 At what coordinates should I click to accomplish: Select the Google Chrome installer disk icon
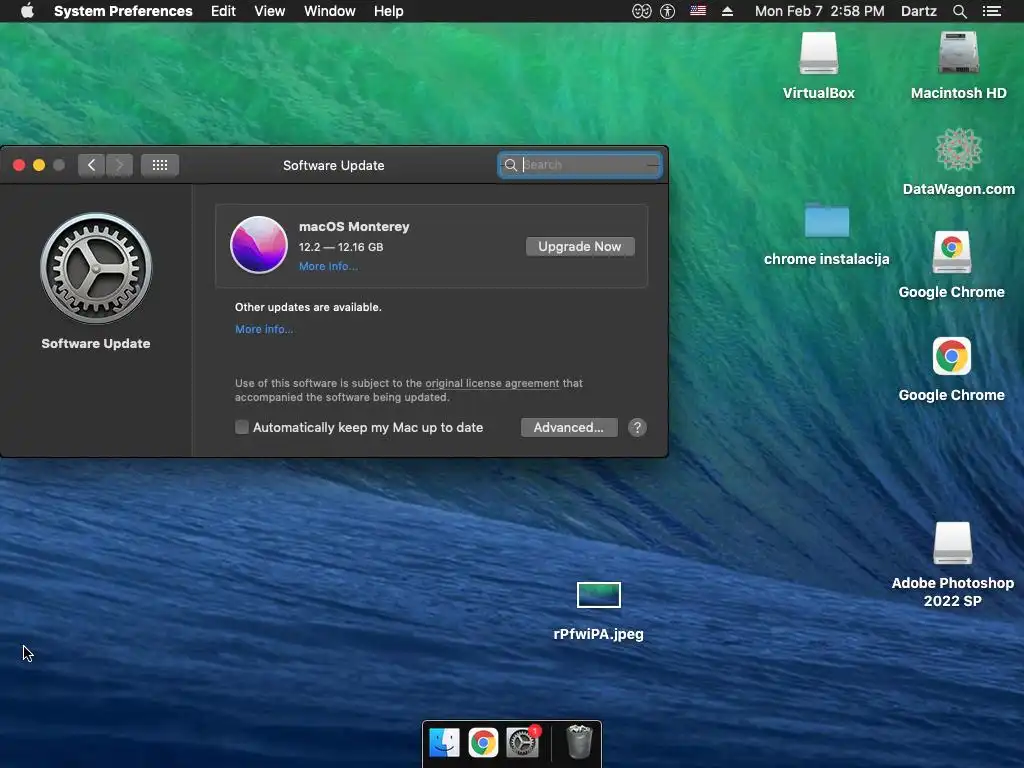tap(952, 252)
